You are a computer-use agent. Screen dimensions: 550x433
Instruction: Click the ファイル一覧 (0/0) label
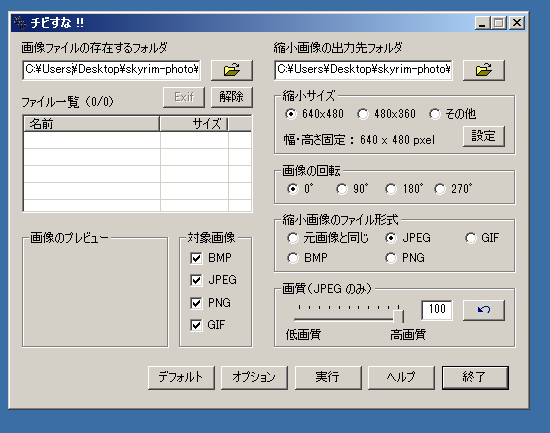point(68,102)
